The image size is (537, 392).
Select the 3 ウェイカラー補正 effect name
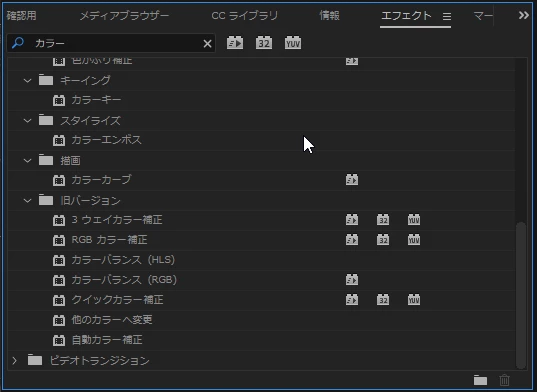coord(117,220)
